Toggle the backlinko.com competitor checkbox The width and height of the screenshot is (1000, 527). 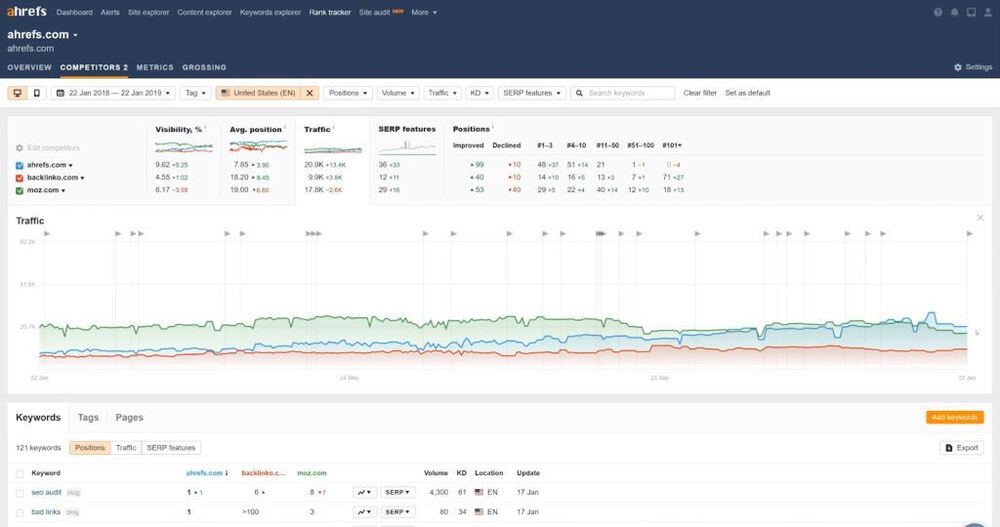pos(19,178)
